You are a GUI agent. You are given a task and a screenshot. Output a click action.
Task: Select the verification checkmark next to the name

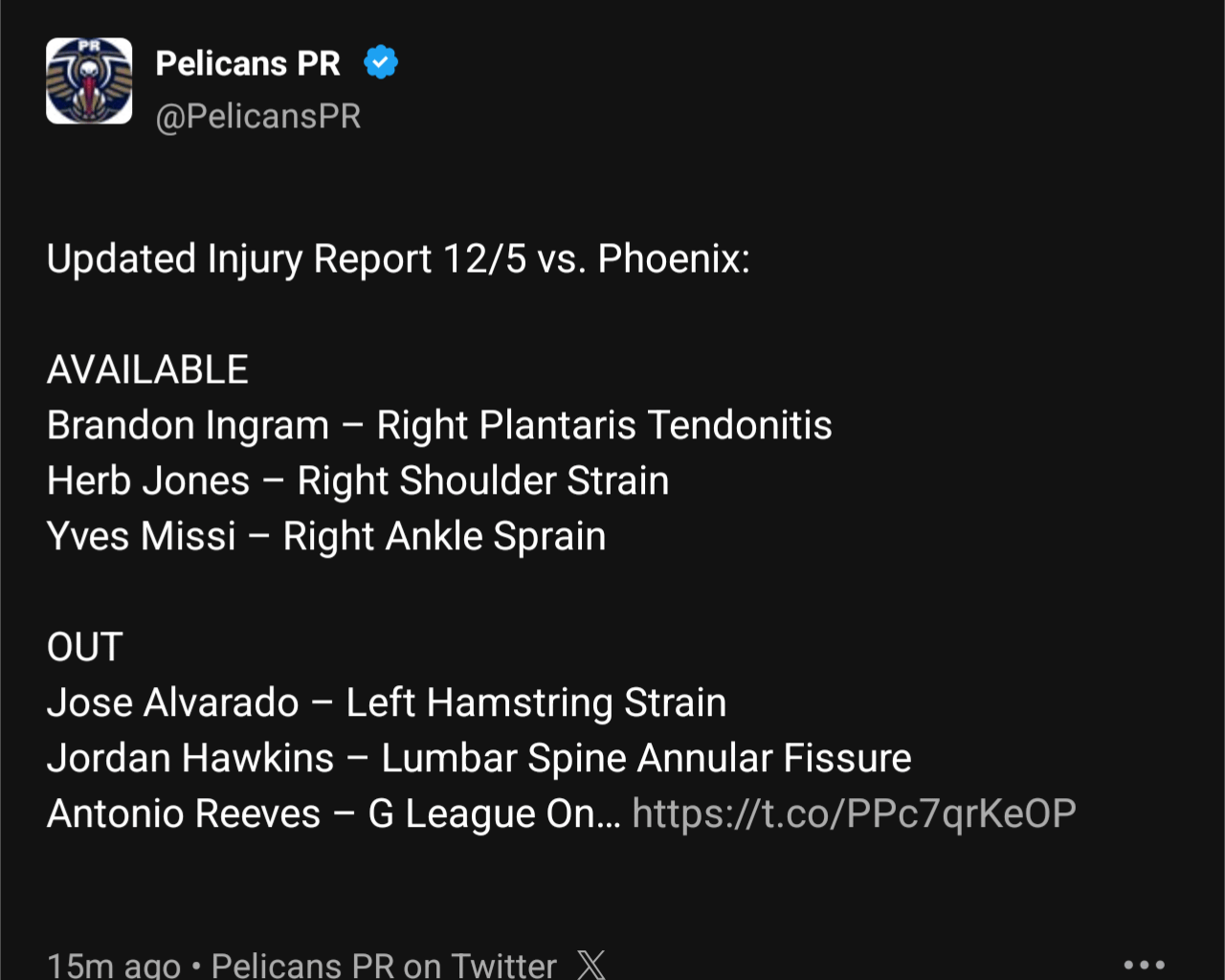pyautogui.click(x=380, y=61)
